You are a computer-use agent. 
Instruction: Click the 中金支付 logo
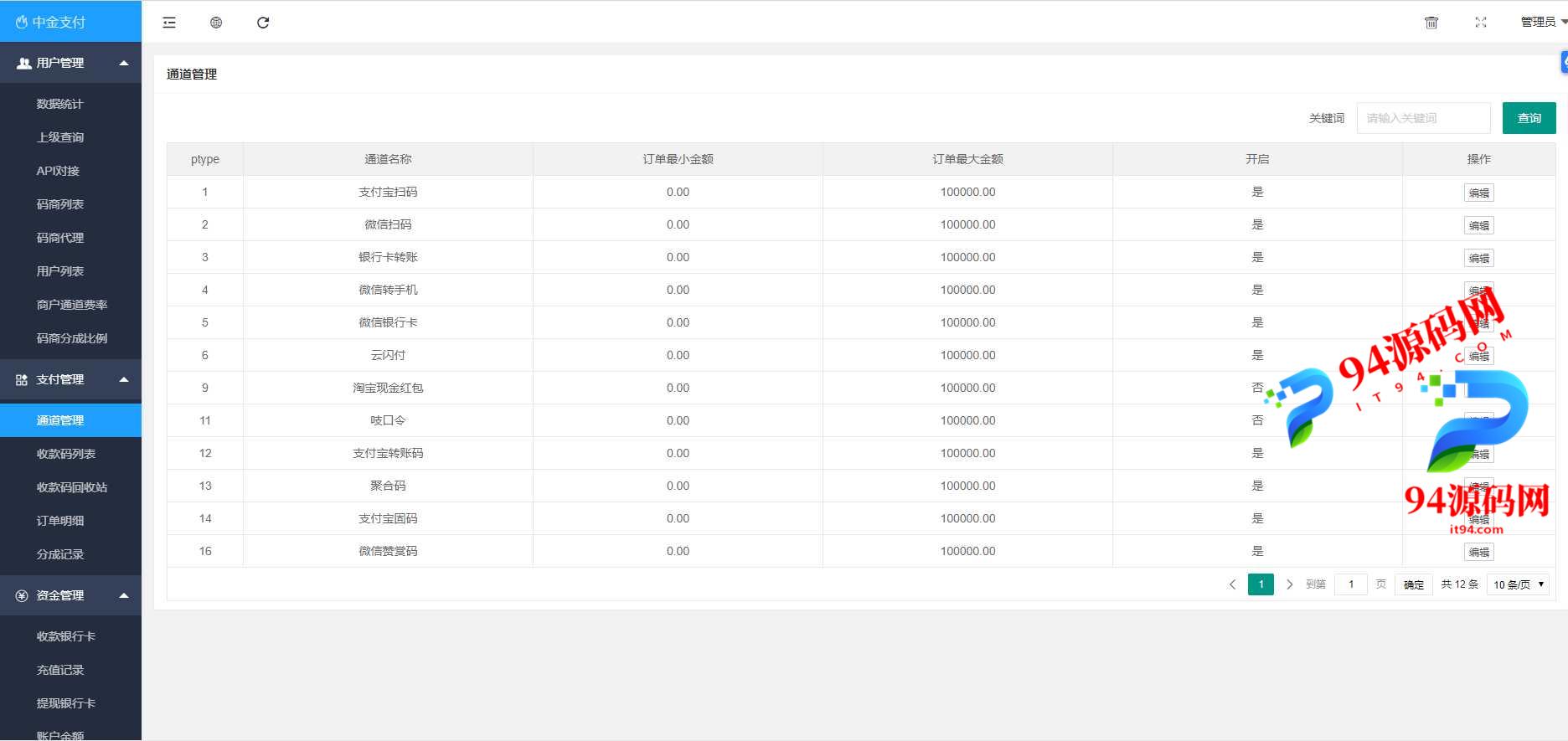51,22
